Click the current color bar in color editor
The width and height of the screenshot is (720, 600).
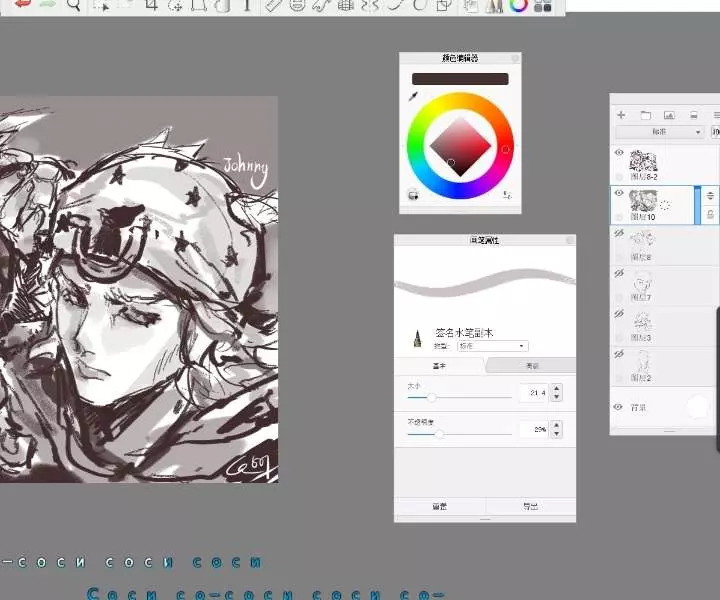tap(460, 79)
